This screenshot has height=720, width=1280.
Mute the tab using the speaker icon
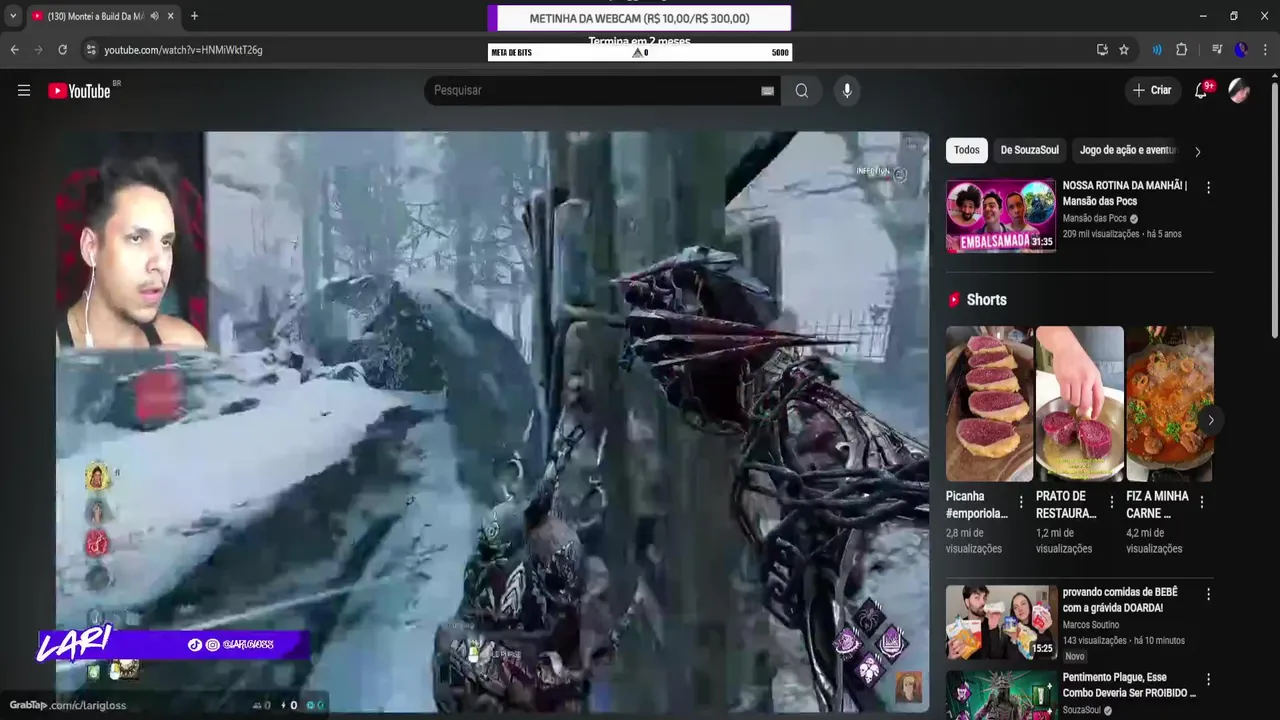(x=154, y=16)
